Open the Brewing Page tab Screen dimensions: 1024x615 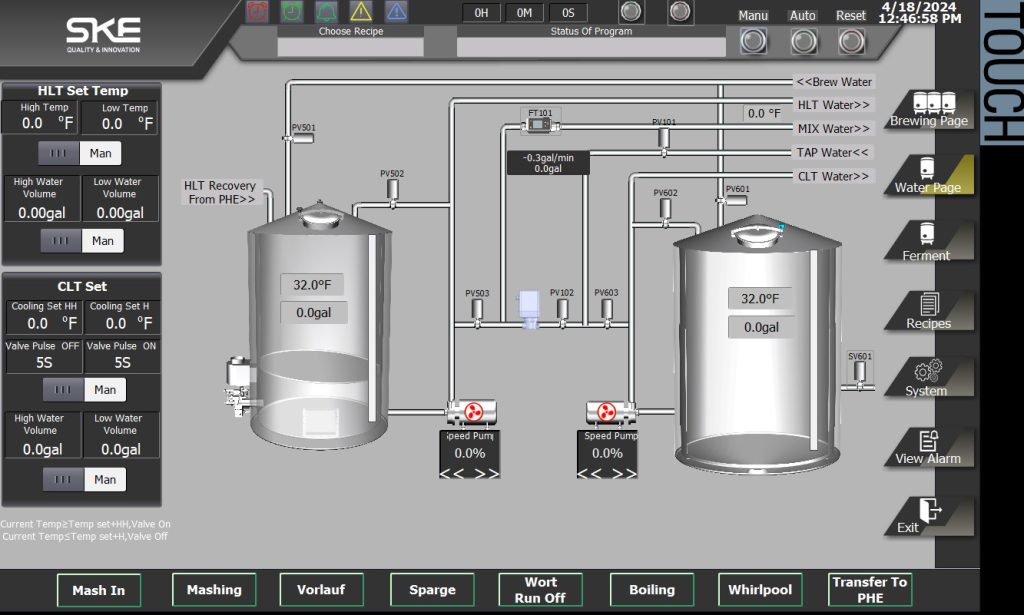coord(929,110)
